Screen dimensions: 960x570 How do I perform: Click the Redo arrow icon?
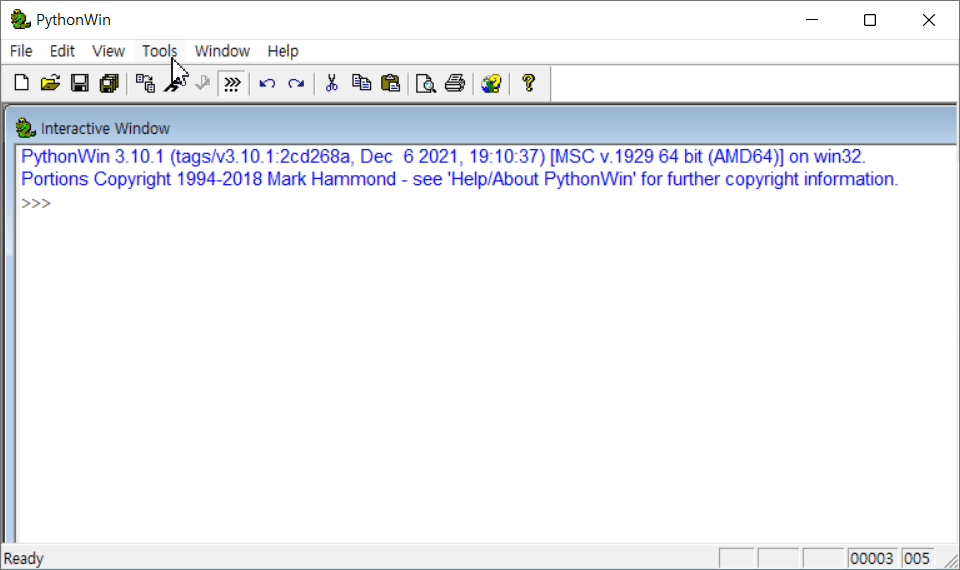[296, 83]
